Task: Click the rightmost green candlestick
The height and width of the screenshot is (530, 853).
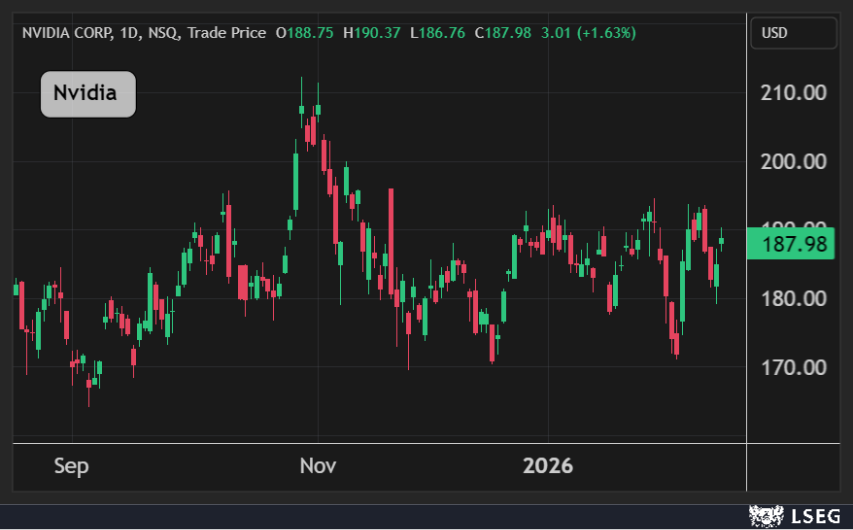Action: [x=722, y=240]
